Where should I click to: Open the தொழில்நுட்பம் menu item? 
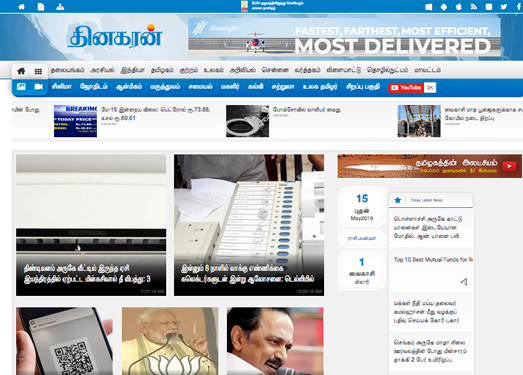coord(388,70)
